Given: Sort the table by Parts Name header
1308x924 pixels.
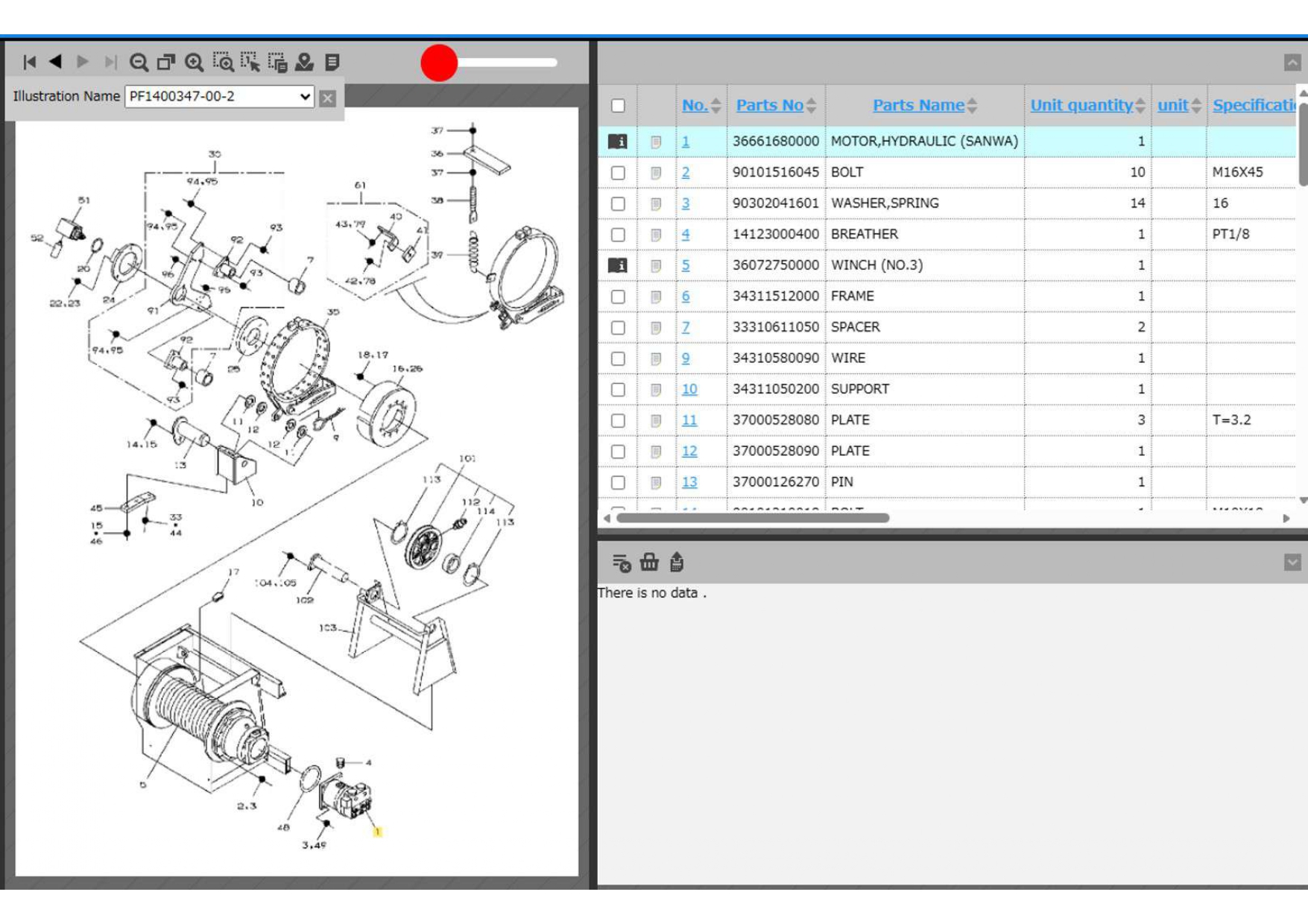Looking at the screenshot, I should [x=917, y=106].
